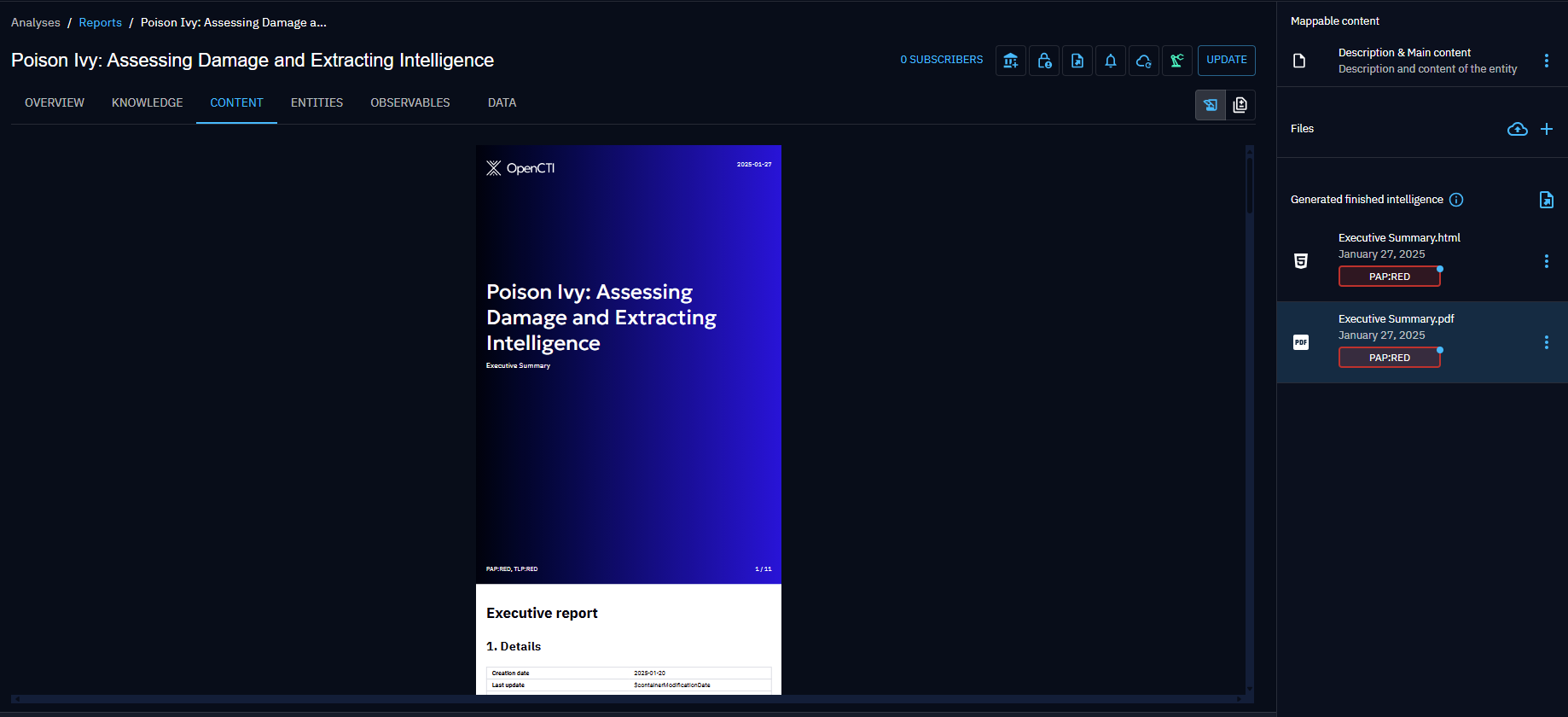The height and width of the screenshot is (717, 1568).
Task: Click the generate finished intelligence file icon
Action: (x=1547, y=200)
